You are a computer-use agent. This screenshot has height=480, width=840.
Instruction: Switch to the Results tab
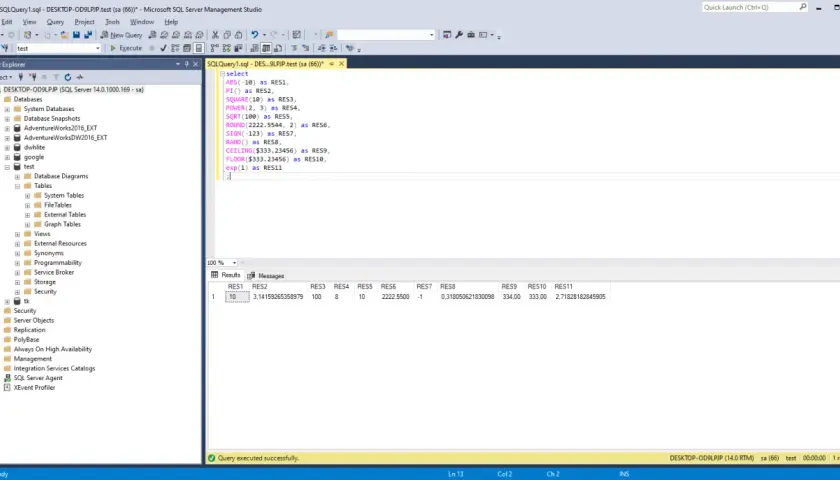tap(226, 275)
